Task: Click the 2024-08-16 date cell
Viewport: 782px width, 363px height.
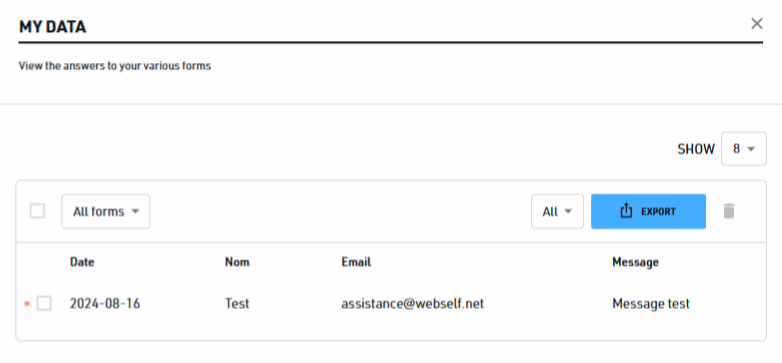Action: tap(105, 303)
